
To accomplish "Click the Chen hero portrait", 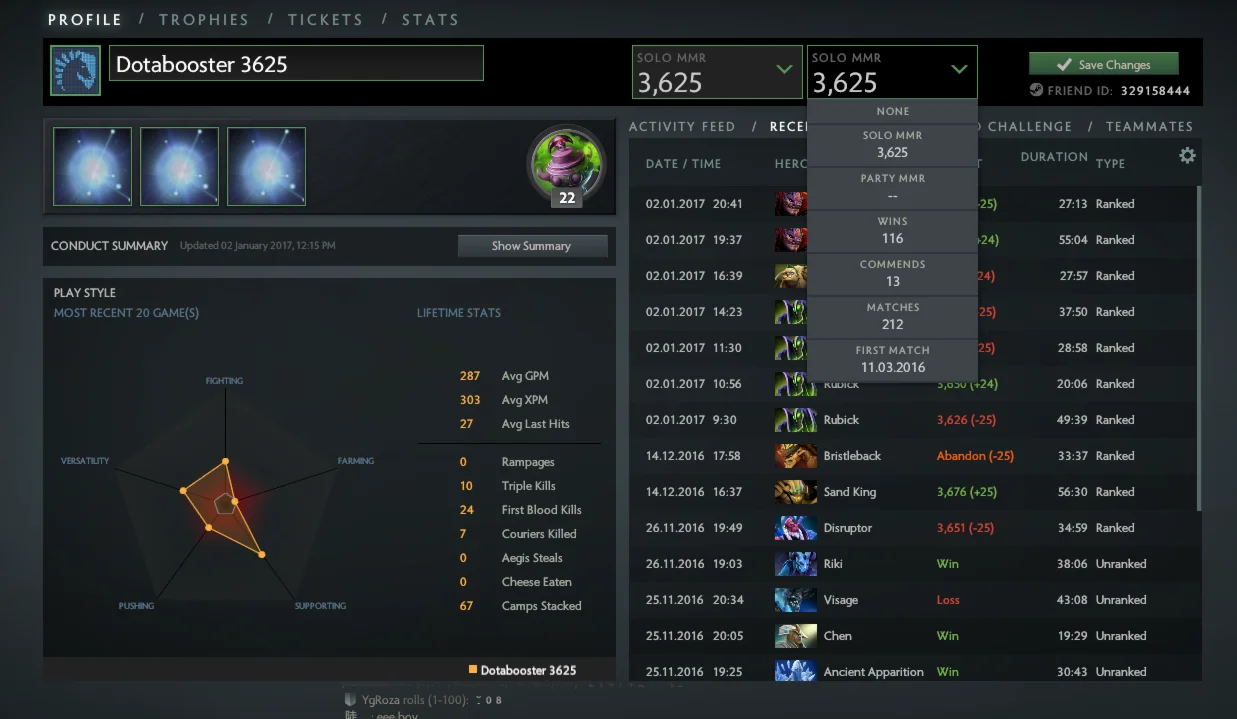I will coord(796,636).
